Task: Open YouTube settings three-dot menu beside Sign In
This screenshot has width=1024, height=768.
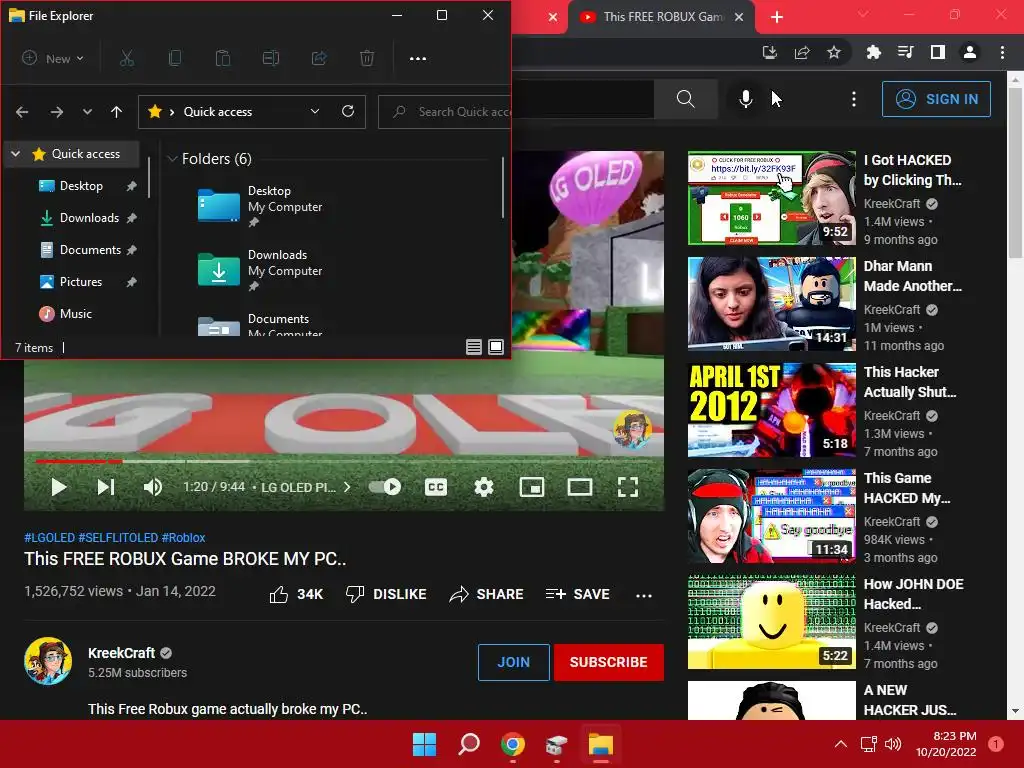Action: (x=854, y=99)
